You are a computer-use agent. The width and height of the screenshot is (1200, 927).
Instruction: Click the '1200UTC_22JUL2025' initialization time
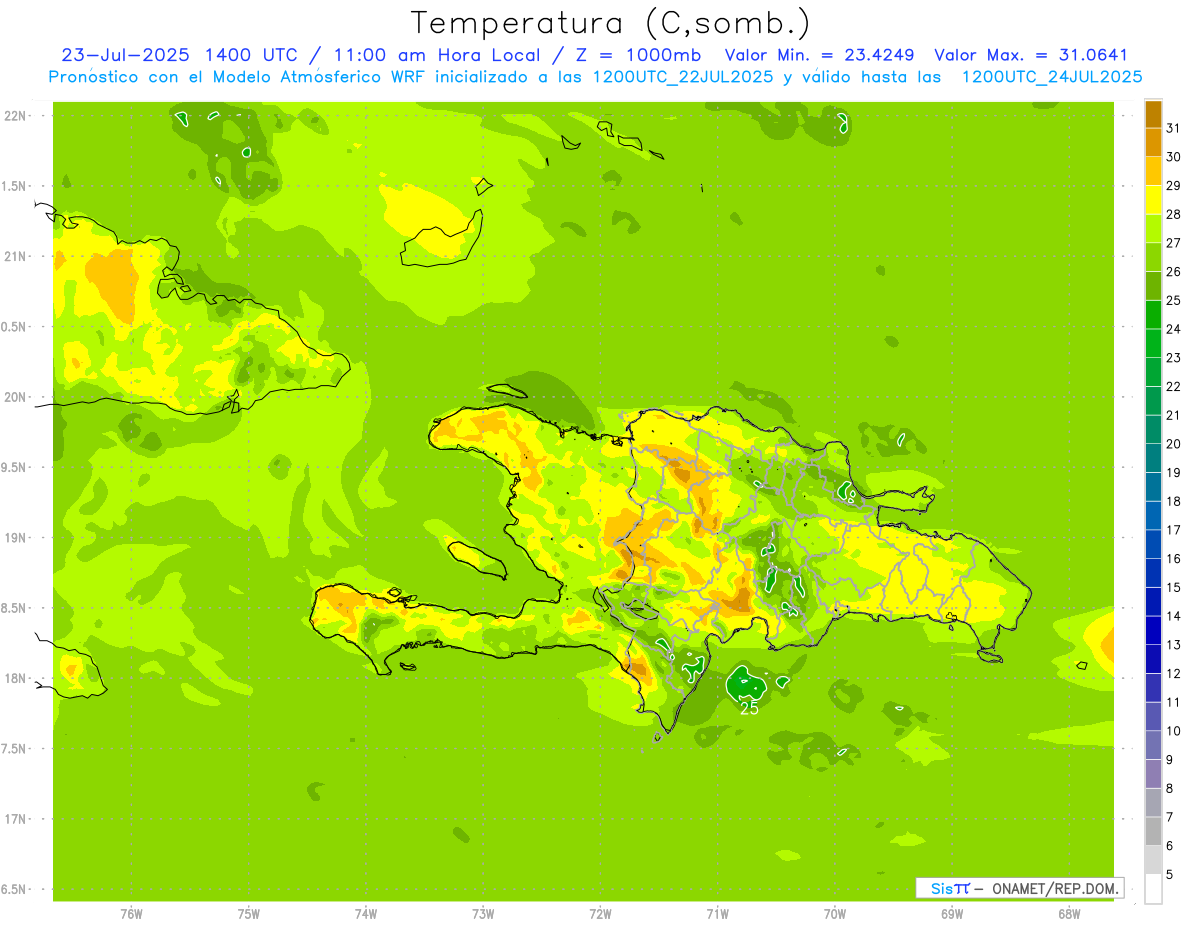(683, 76)
